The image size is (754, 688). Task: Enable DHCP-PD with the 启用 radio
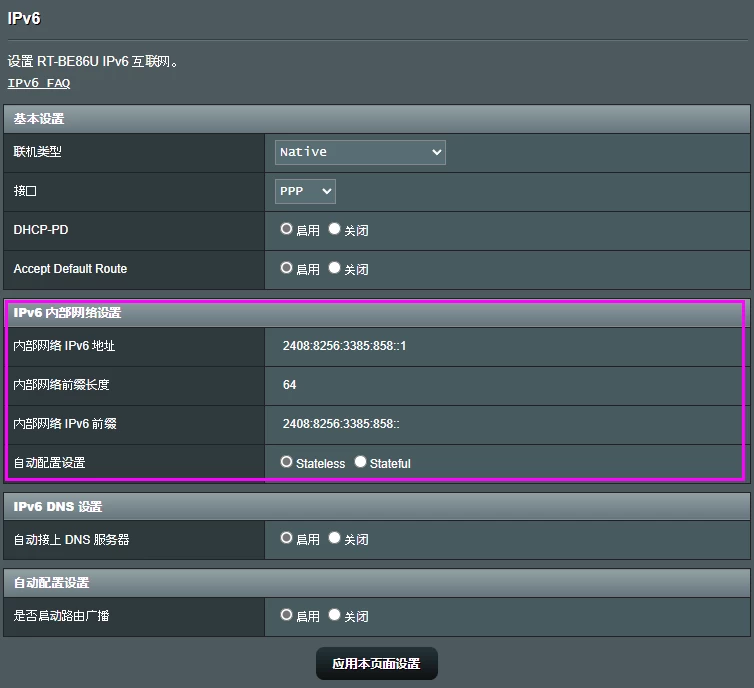[x=287, y=229]
